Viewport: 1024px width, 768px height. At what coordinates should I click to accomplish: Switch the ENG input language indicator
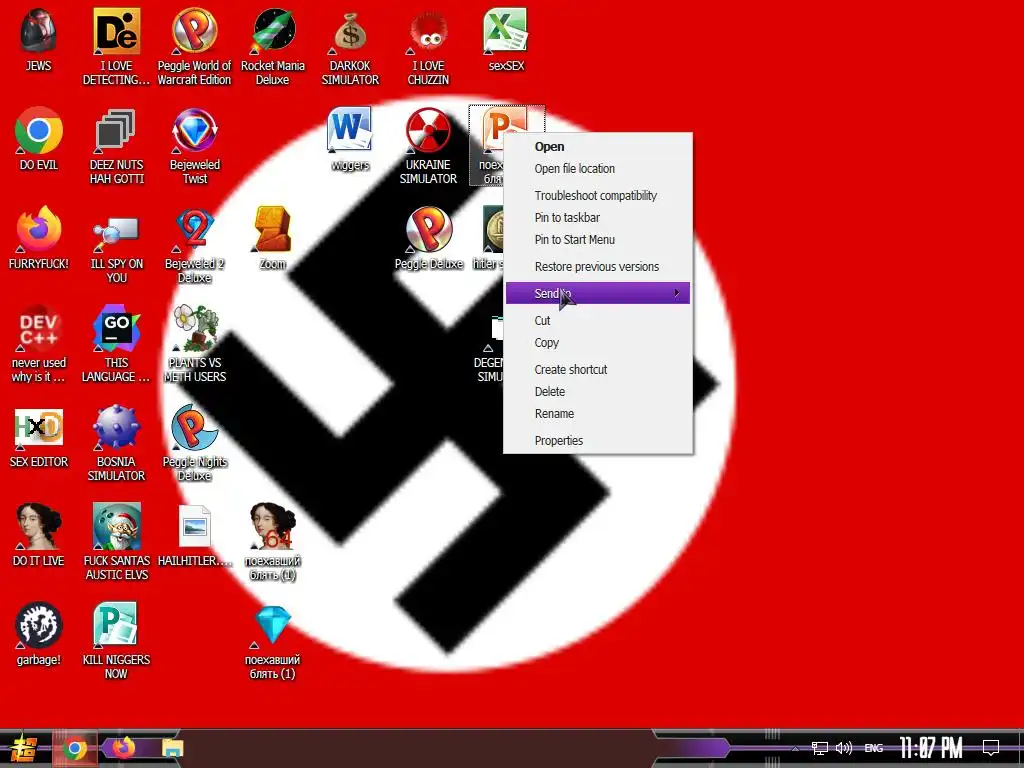pyautogui.click(x=874, y=748)
